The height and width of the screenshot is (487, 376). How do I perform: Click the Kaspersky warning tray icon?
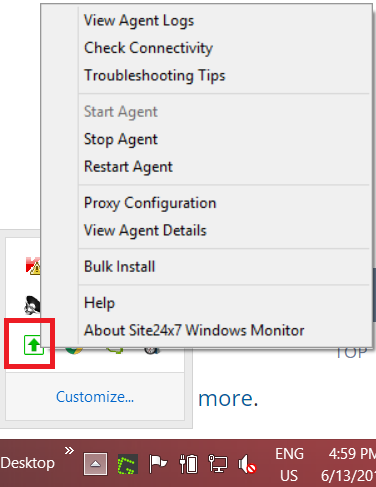click(x=33, y=266)
